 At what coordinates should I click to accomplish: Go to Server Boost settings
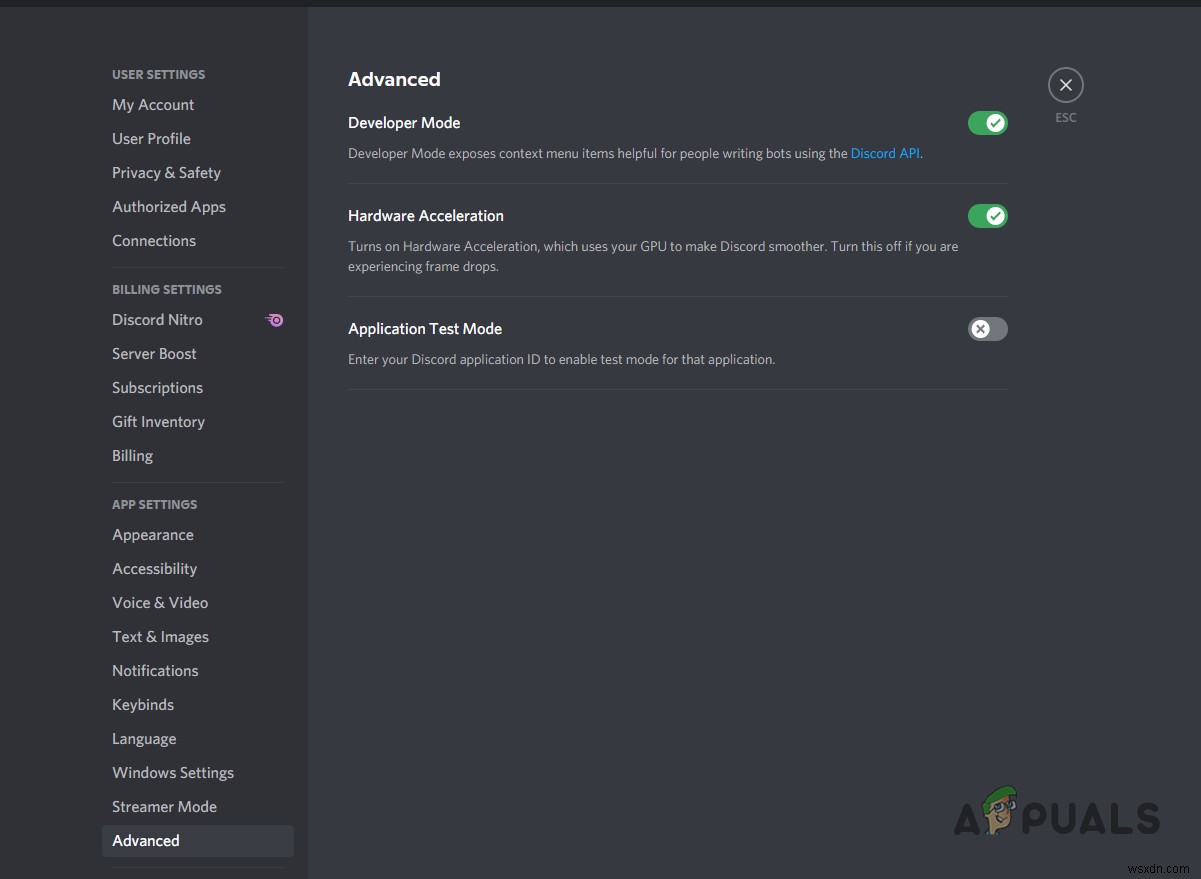154,353
